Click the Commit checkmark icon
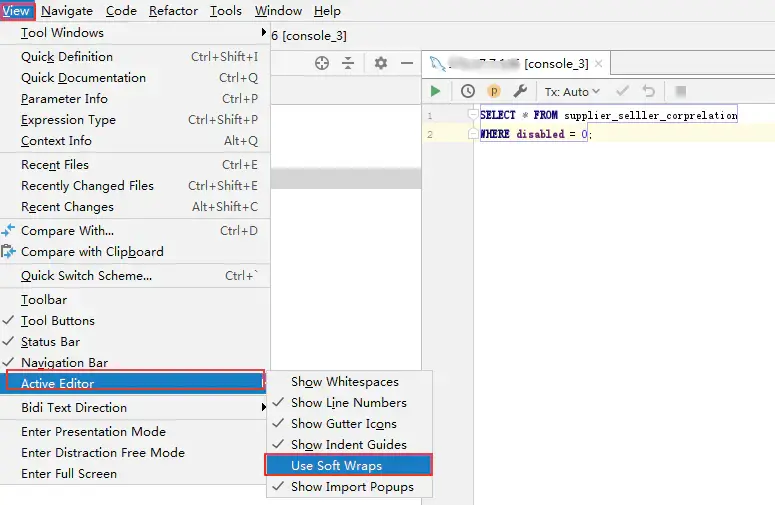775x505 pixels. pyautogui.click(x=622, y=91)
